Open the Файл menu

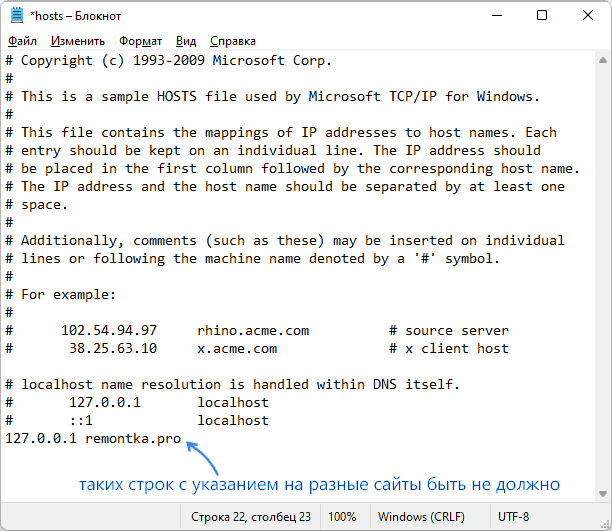pos(23,41)
